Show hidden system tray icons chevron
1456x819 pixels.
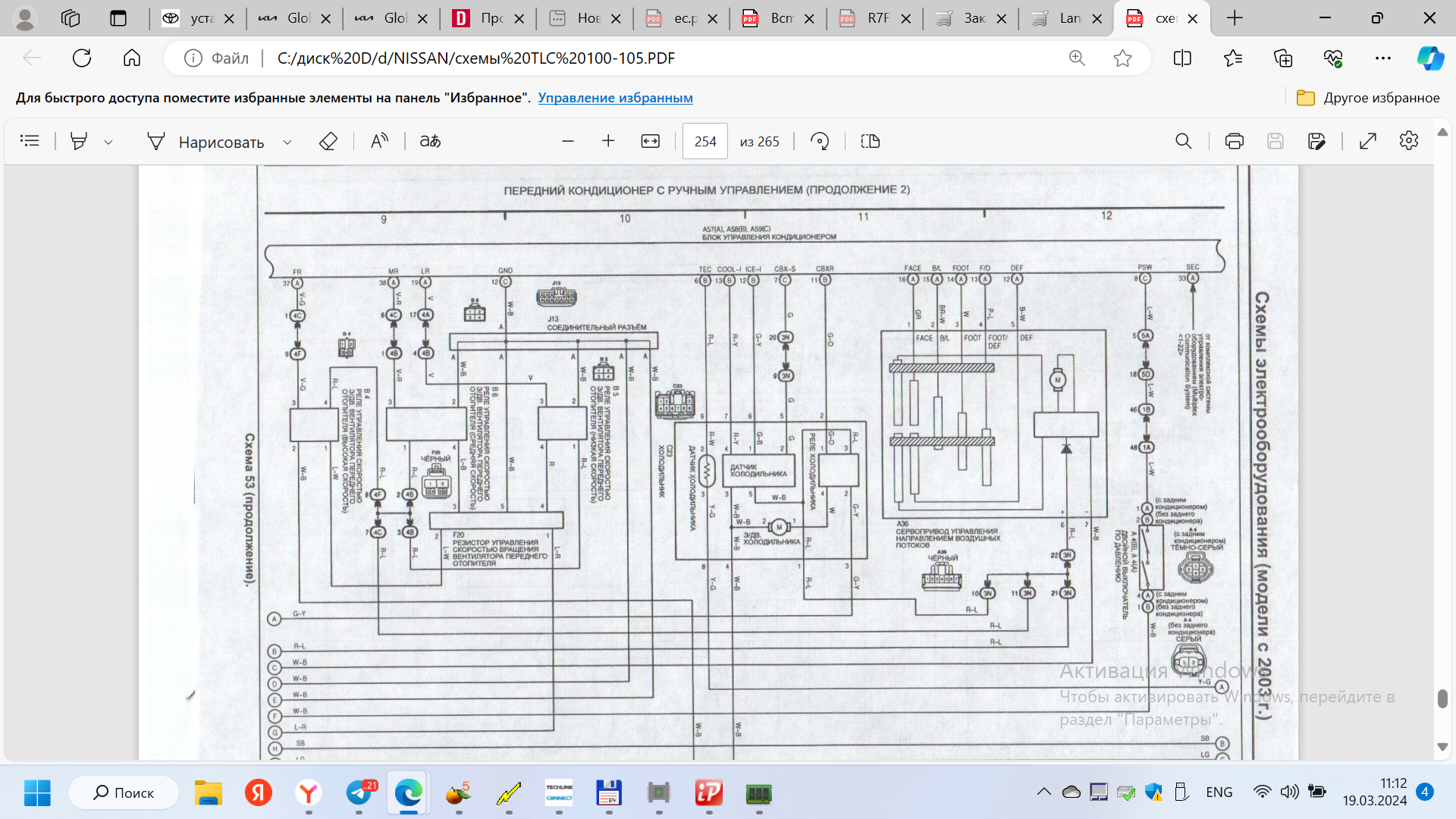coord(1044,792)
